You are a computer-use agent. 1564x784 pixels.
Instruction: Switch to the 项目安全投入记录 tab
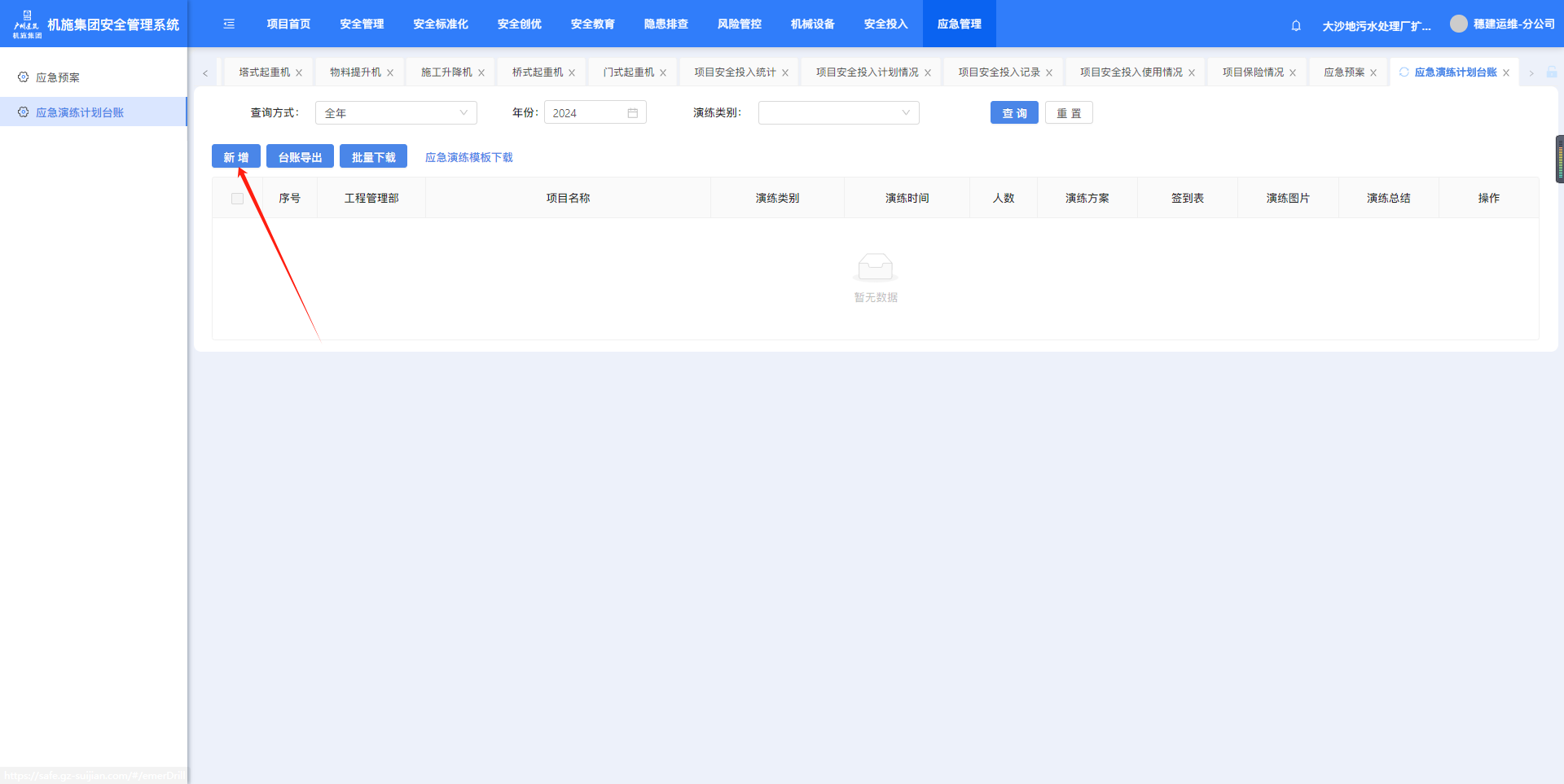coord(999,72)
